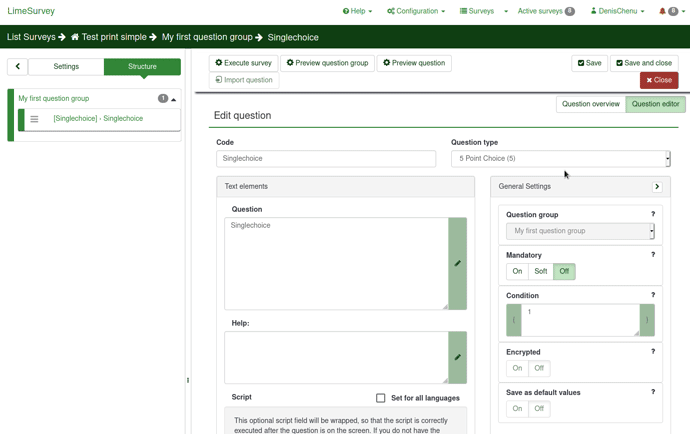This screenshot has width=690, height=434.
Task: Open the Configuration menu
Action: pyautogui.click(x=415, y=11)
